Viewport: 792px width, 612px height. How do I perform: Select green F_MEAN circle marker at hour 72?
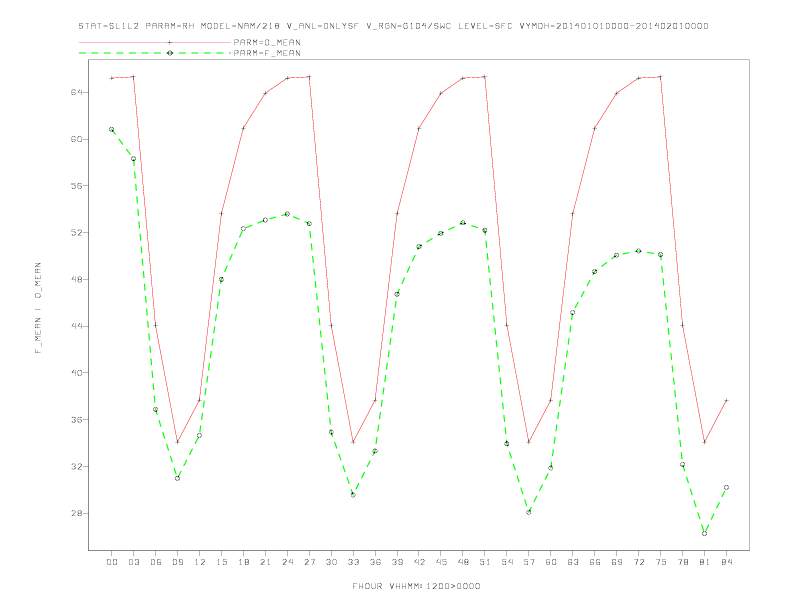tap(638, 251)
